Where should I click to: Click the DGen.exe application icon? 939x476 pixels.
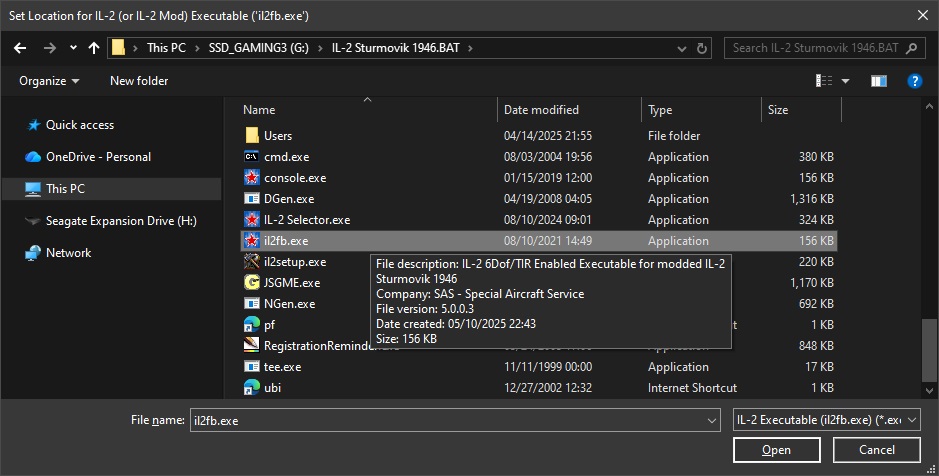coord(252,199)
